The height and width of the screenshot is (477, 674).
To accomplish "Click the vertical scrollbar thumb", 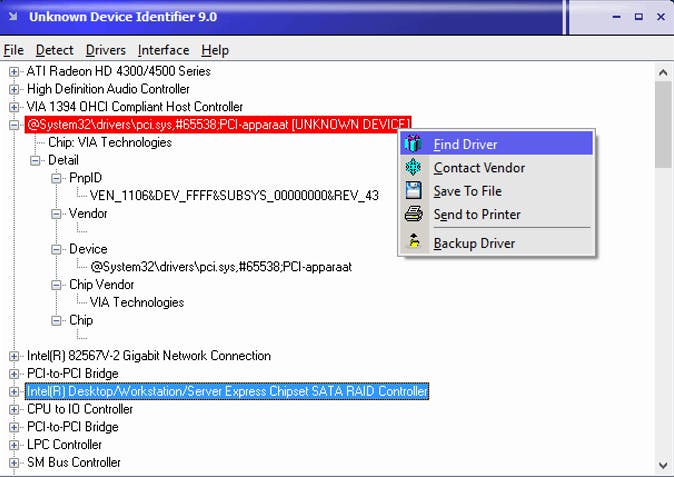I will tap(663, 125).
